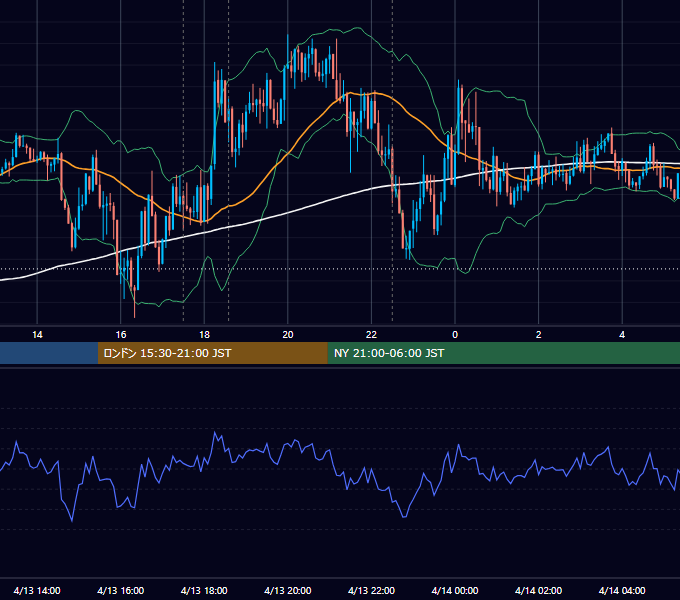Click the NY 21:00-06:00 JST session bar
The image size is (680, 600).
503,353
